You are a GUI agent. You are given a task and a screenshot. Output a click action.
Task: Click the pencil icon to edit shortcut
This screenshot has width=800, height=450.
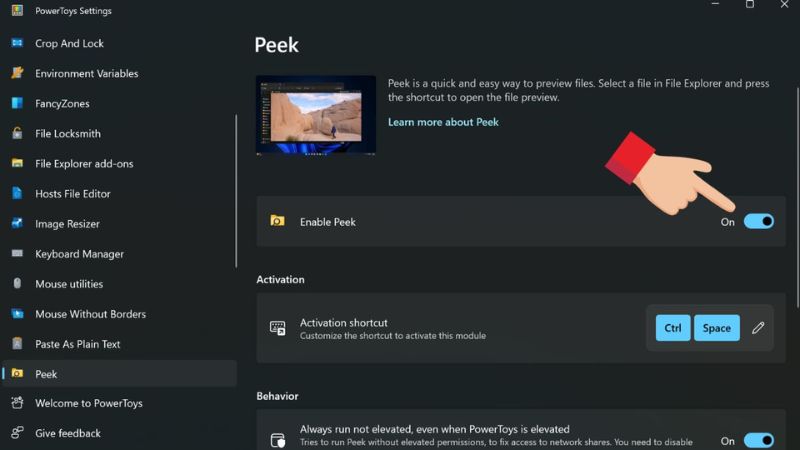[x=758, y=328]
